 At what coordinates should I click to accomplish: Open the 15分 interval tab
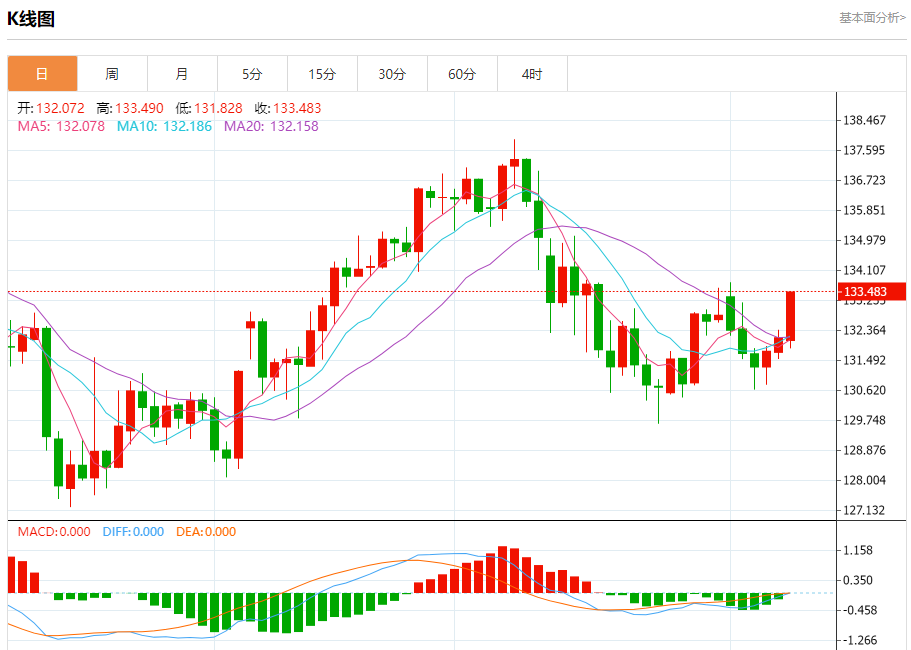pos(322,74)
